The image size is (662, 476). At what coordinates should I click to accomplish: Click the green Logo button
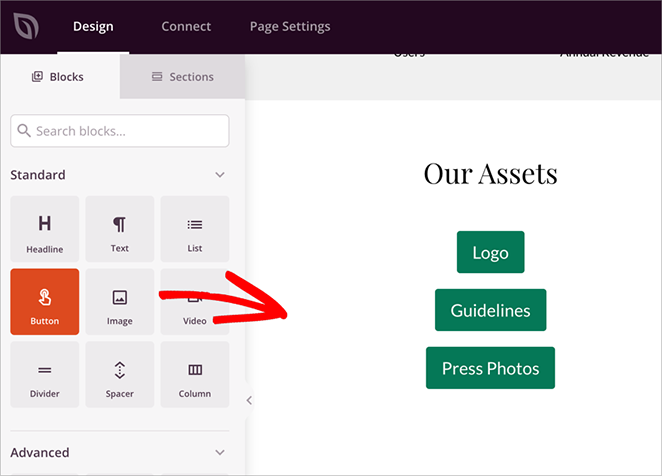[x=490, y=252]
